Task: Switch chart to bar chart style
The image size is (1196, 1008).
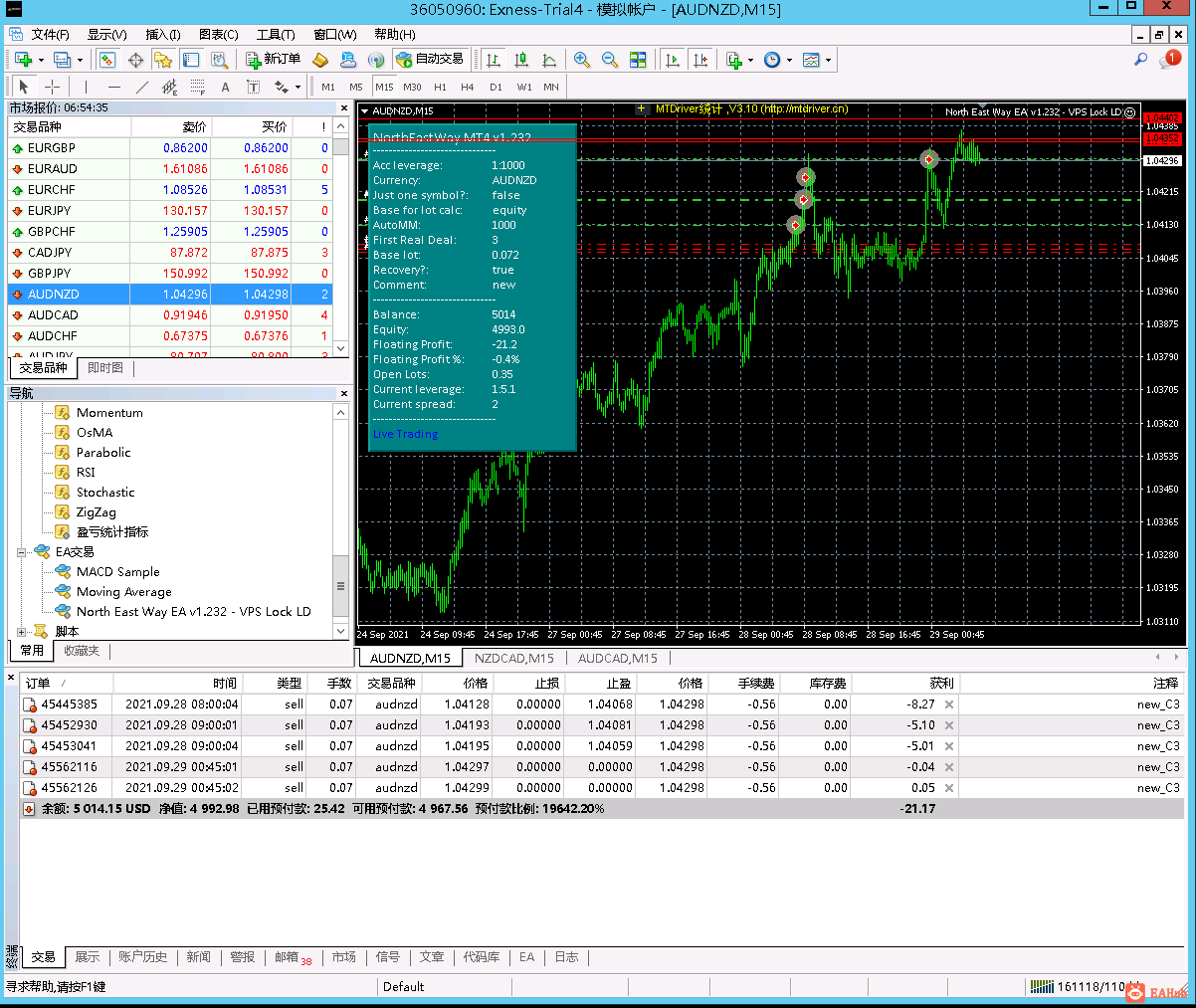Action: click(x=494, y=60)
